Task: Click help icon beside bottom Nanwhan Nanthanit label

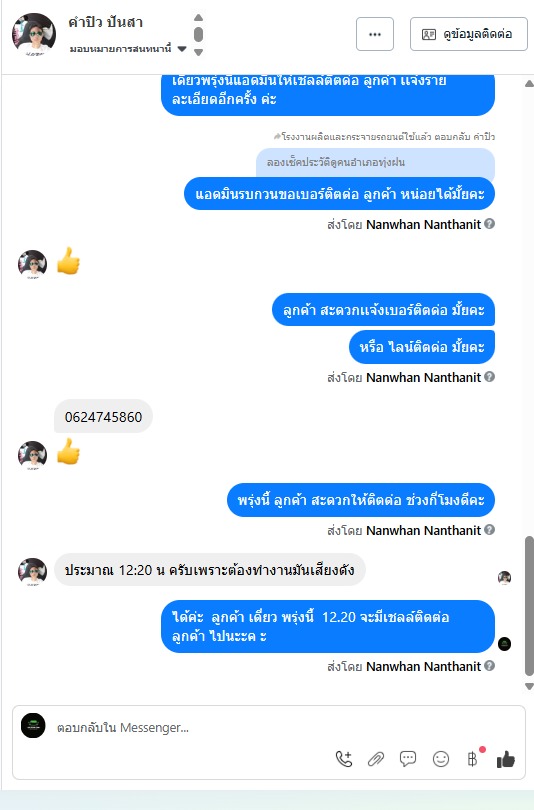Action: pos(490,665)
